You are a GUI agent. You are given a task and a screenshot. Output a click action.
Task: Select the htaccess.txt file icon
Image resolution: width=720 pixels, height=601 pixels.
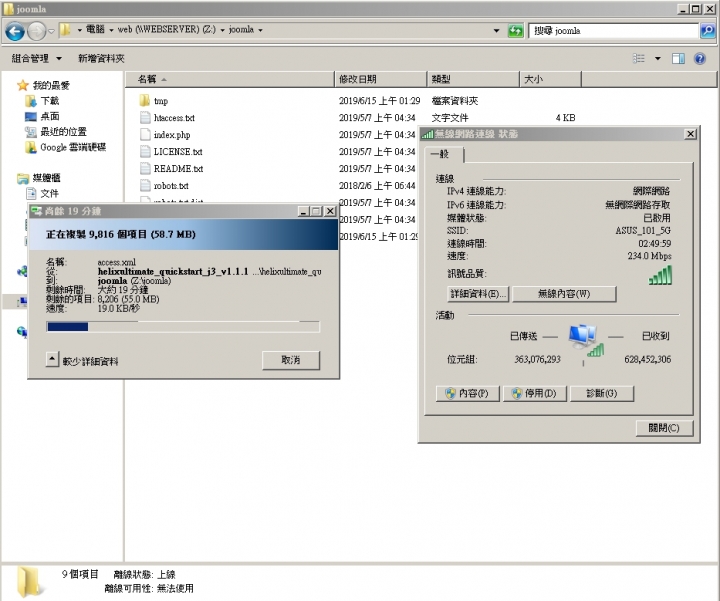coord(145,118)
